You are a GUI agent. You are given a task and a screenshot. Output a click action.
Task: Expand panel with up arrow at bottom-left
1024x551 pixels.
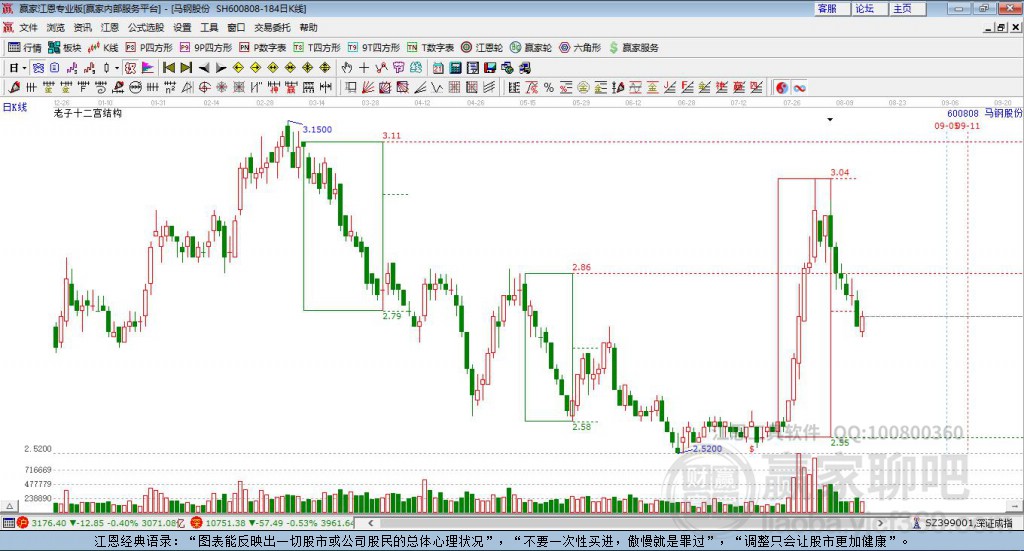pyautogui.click(x=9, y=506)
